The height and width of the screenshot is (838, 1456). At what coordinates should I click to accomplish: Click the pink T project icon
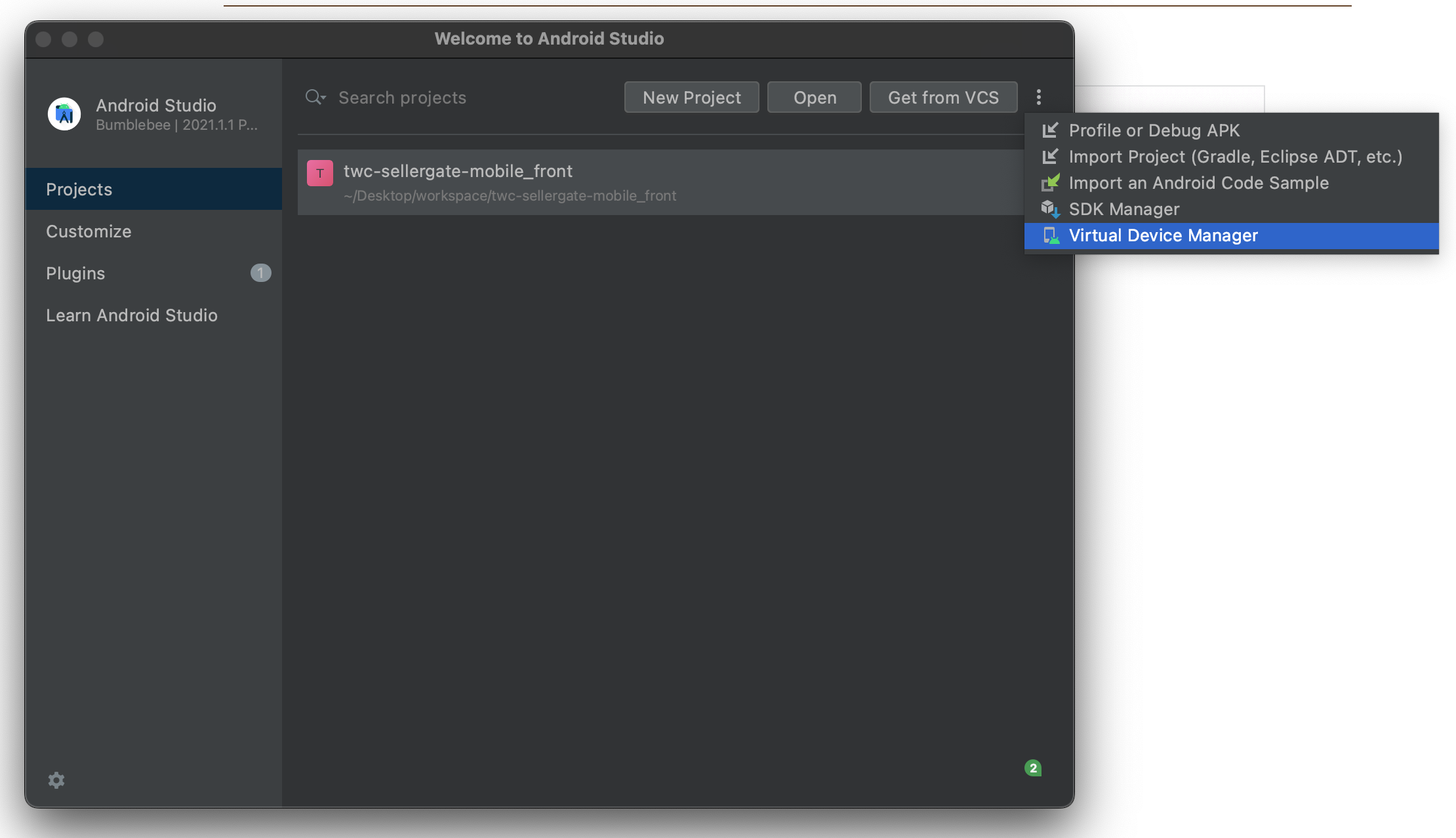pyautogui.click(x=320, y=173)
